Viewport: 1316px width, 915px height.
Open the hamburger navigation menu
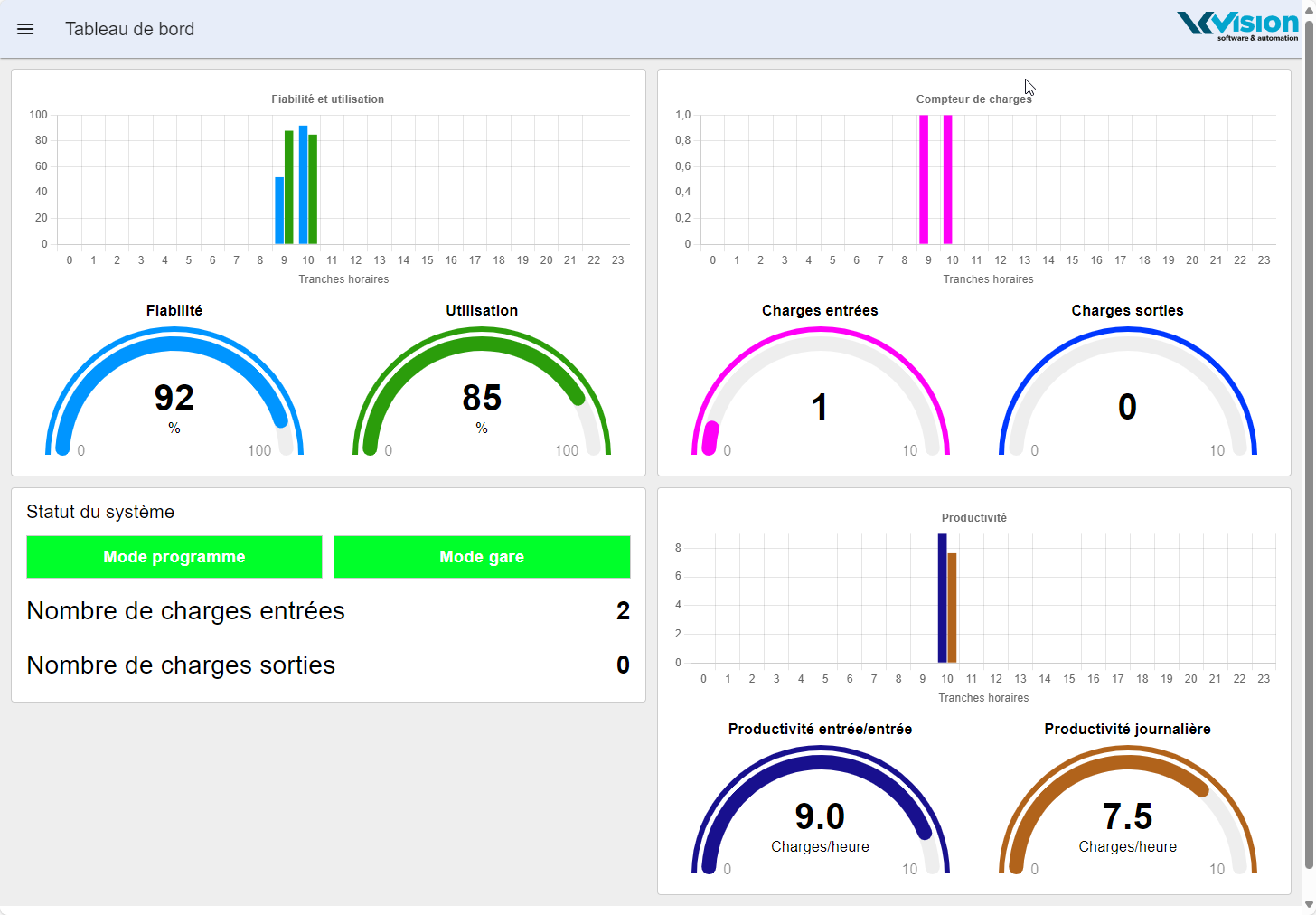click(x=25, y=28)
